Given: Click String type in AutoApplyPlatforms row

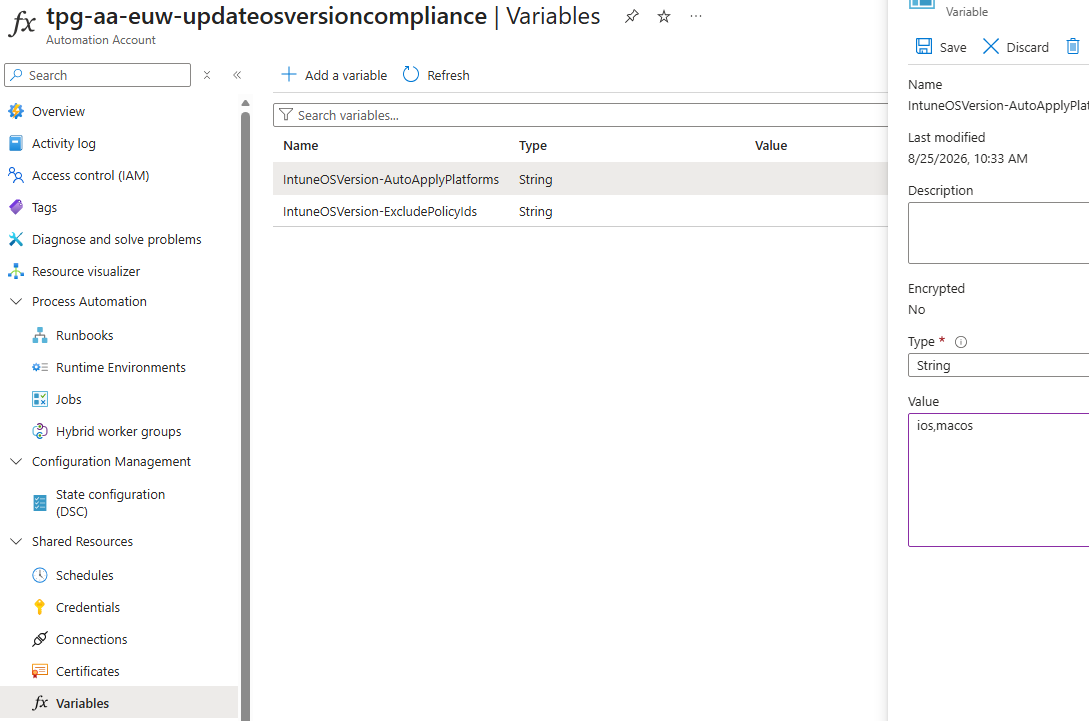Looking at the screenshot, I should (535, 179).
